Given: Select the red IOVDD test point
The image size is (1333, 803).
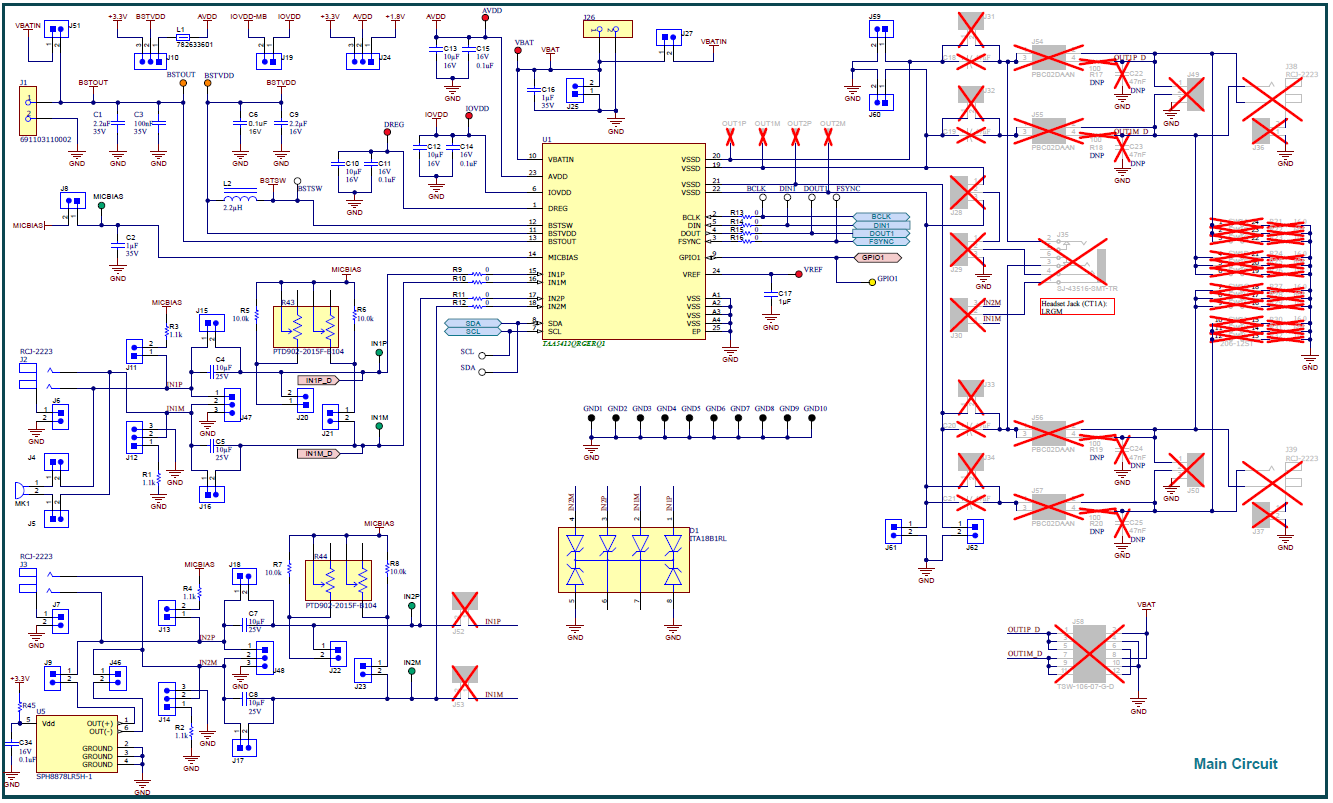Looking at the screenshot, I should pos(470,115).
